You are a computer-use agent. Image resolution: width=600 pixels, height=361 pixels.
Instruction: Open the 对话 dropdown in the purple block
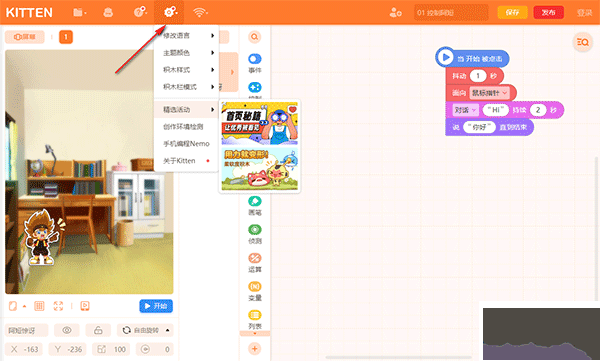point(465,110)
